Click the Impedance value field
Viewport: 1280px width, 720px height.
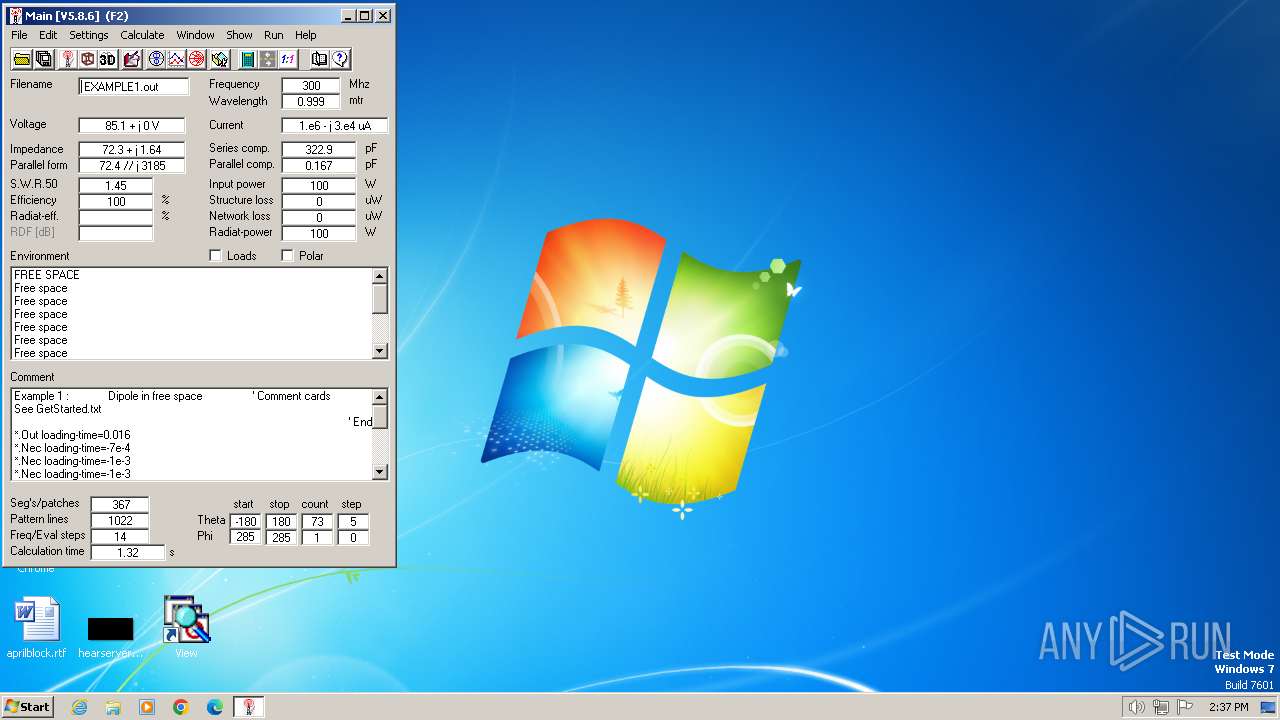132,150
